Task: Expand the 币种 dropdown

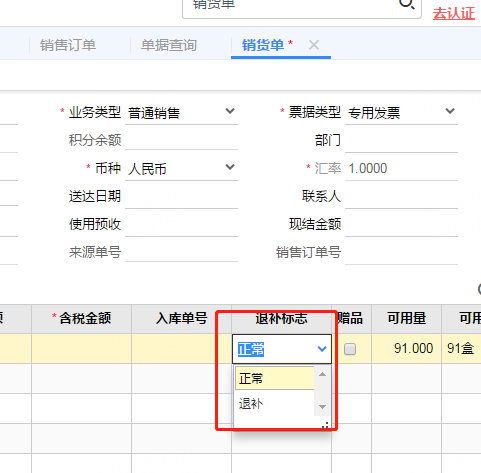Action: 230,167
